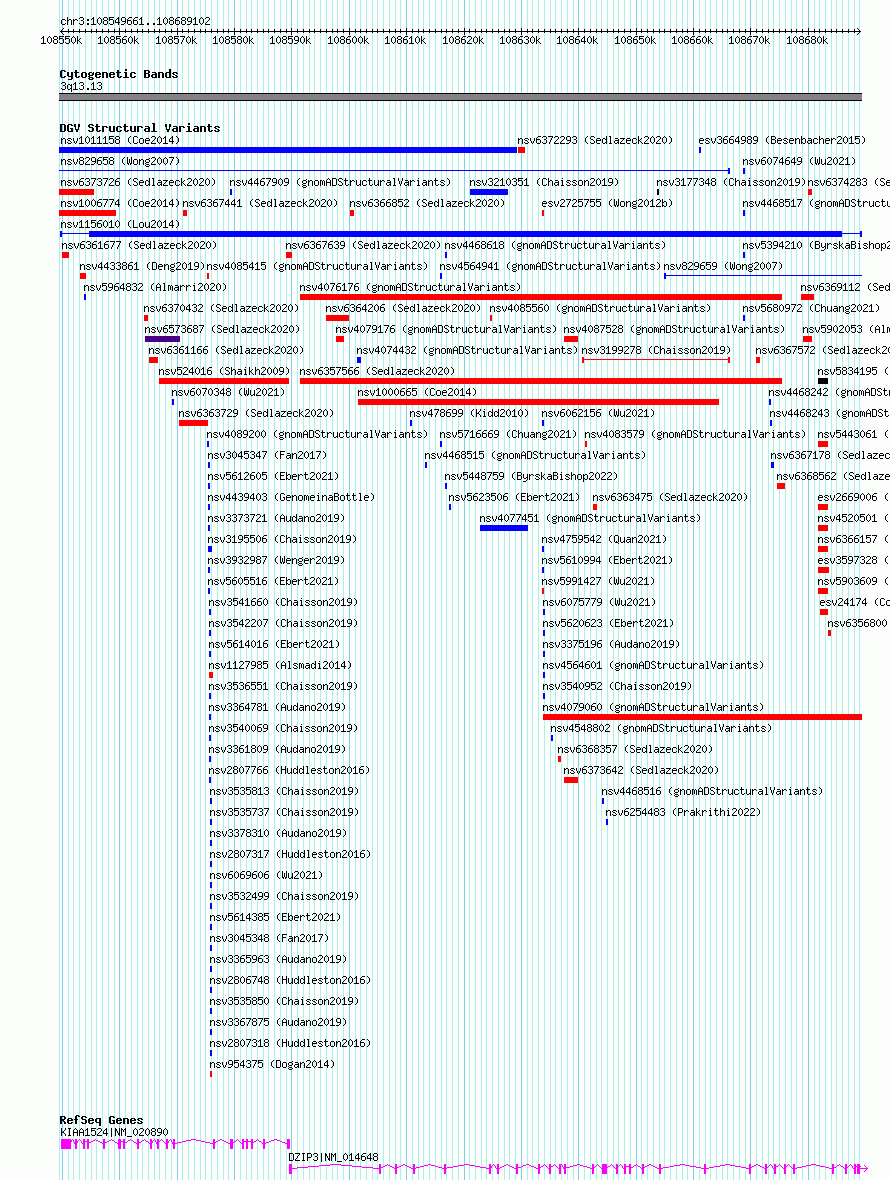Open the nsv4076176 (gnomADStructuralVariants) label
This screenshot has height=1180, width=890.
pos(410,288)
